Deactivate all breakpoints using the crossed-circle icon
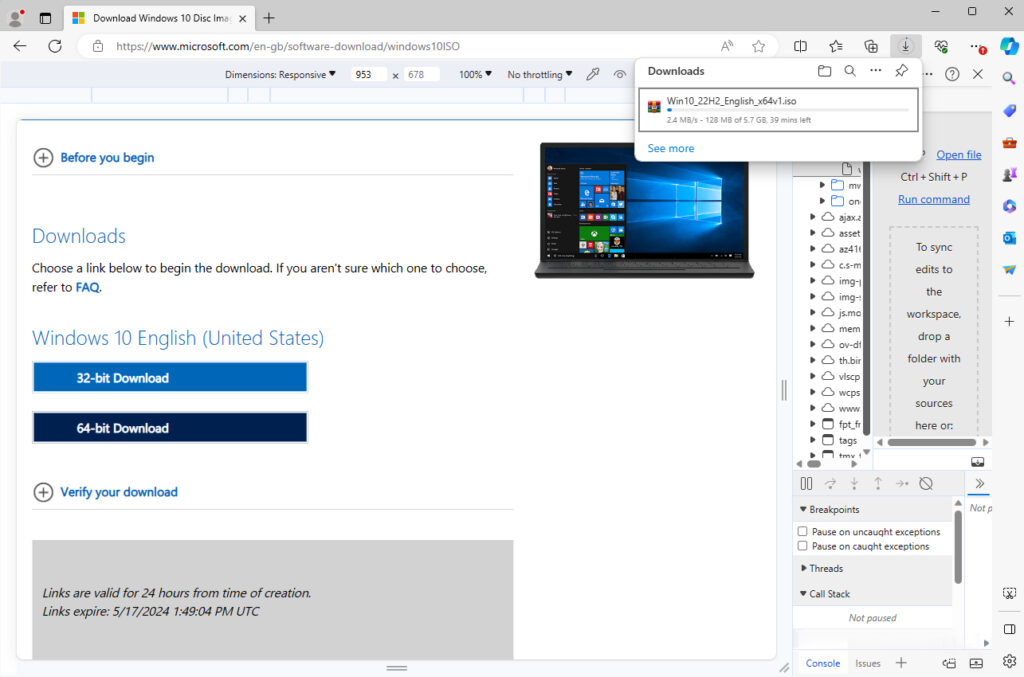 coord(926,483)
